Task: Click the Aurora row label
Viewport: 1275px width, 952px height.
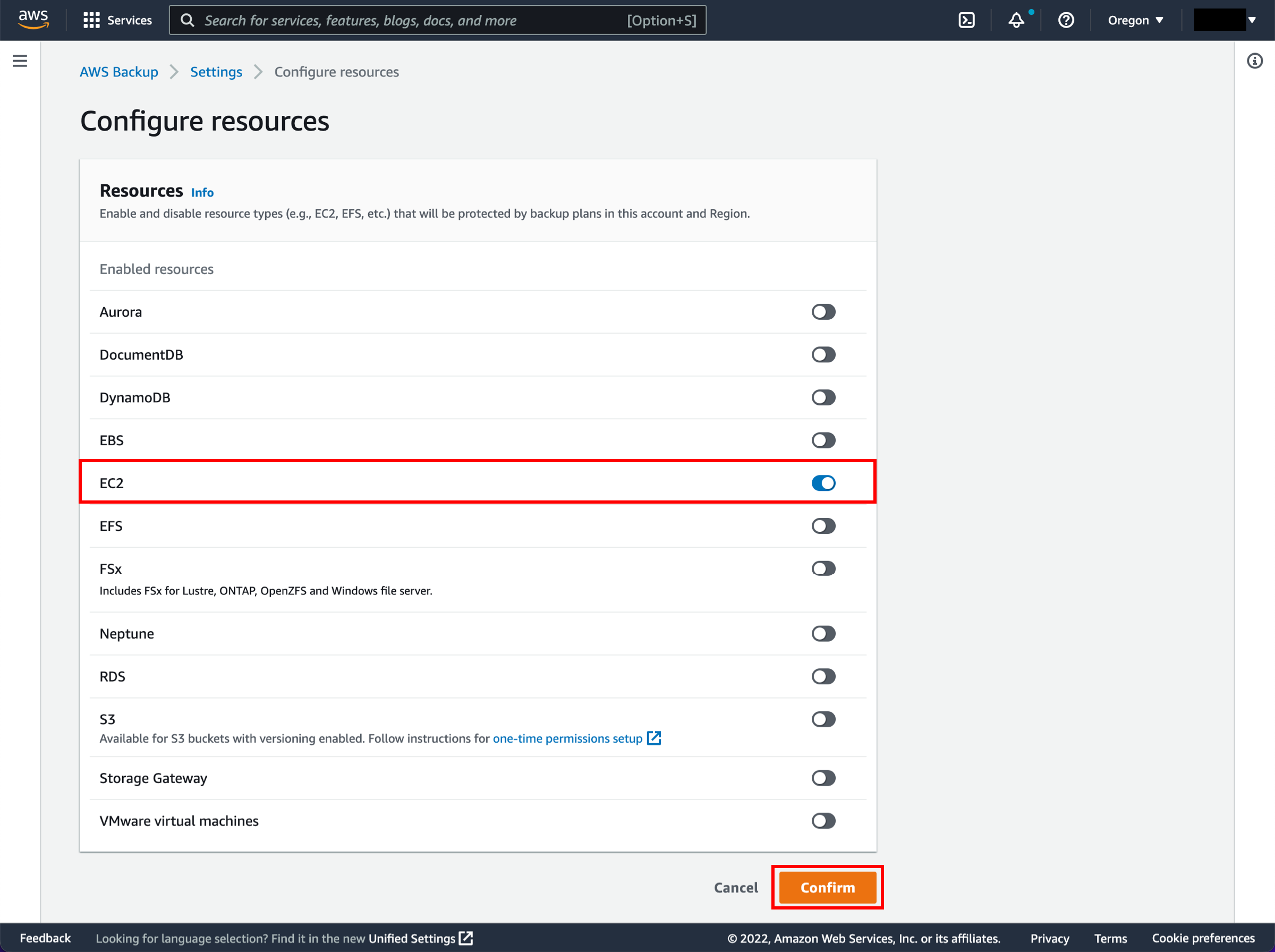Action: [121, 312]
